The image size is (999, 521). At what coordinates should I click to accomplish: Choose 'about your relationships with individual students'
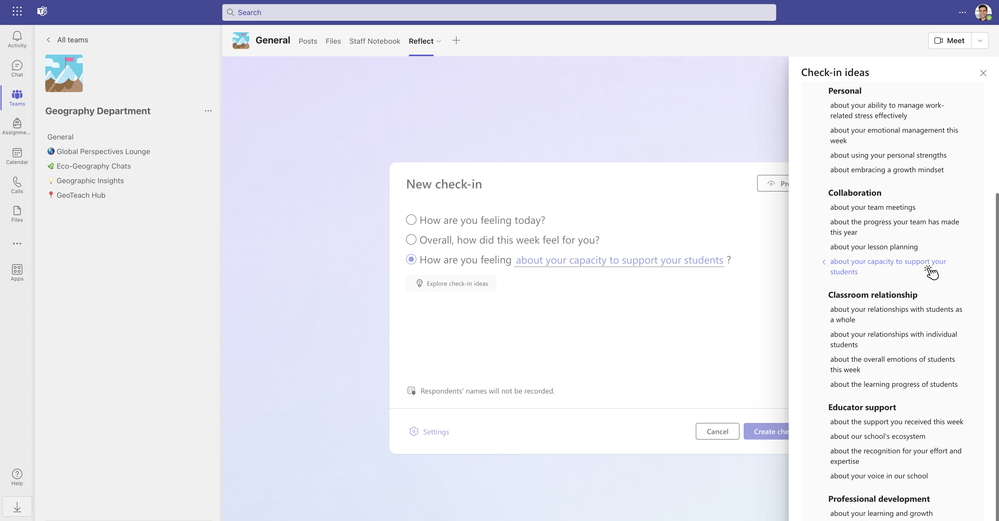click(x=894, y=339)
